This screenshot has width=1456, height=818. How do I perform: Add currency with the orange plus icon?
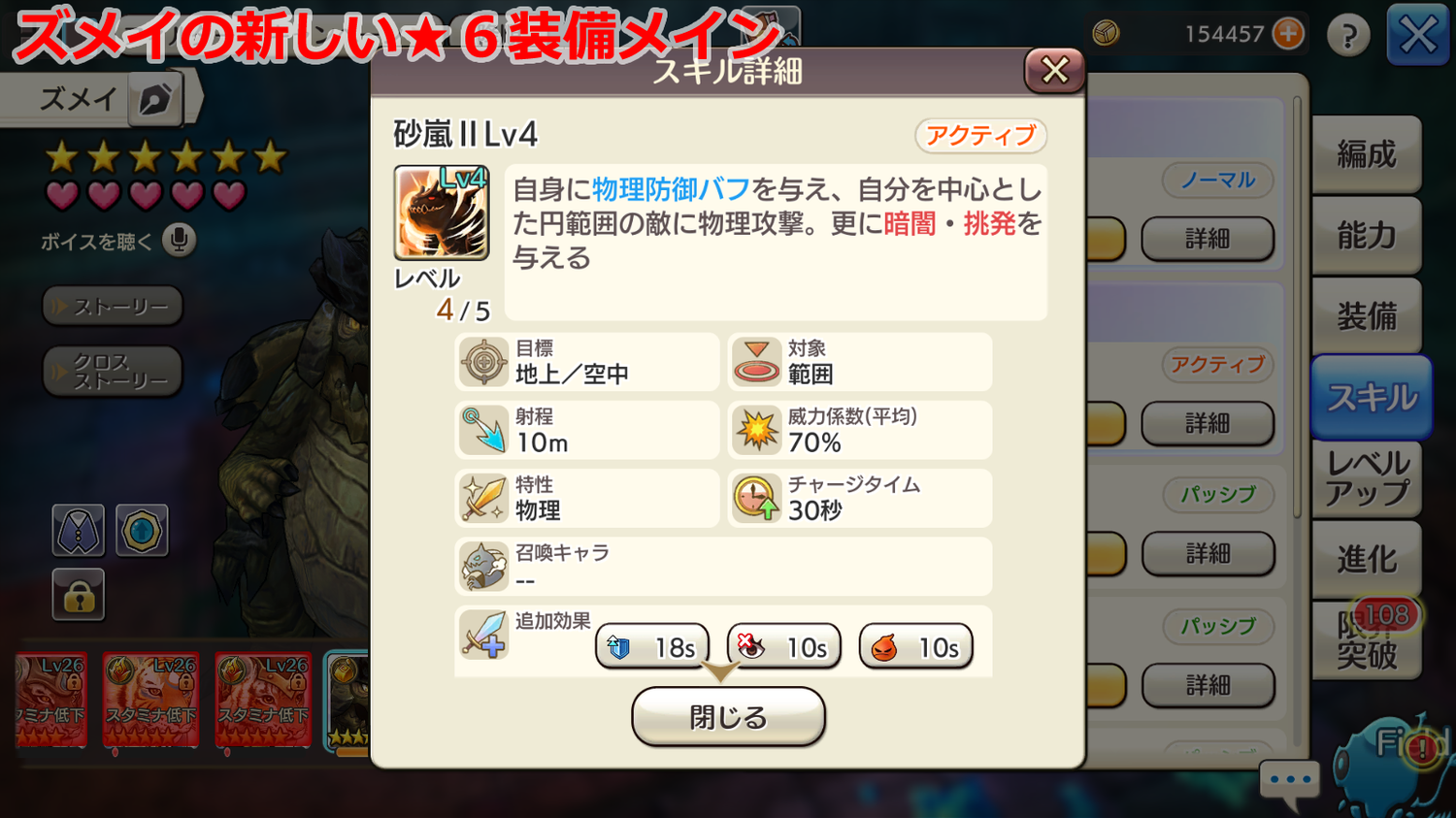tap(1288, 34)
